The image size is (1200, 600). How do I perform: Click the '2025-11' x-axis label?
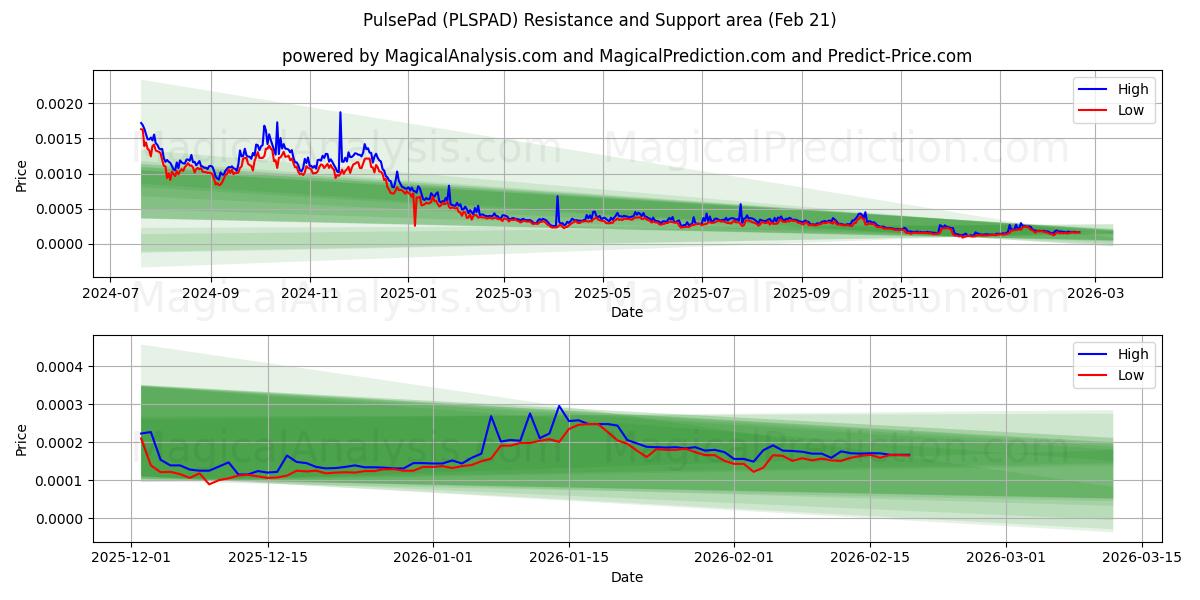point(901,295)
